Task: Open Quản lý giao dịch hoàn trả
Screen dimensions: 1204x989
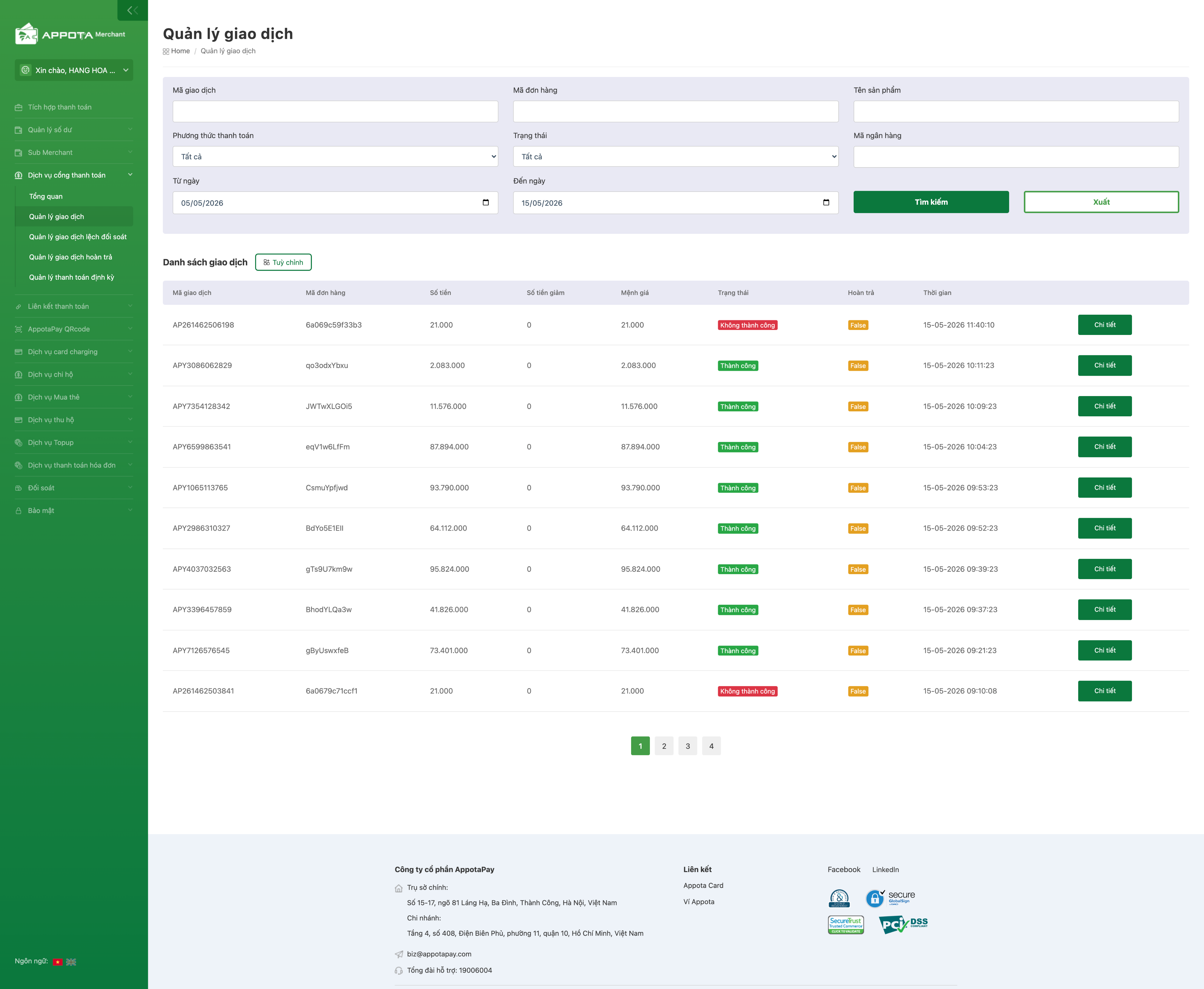Action: click(x=71, y=257)
